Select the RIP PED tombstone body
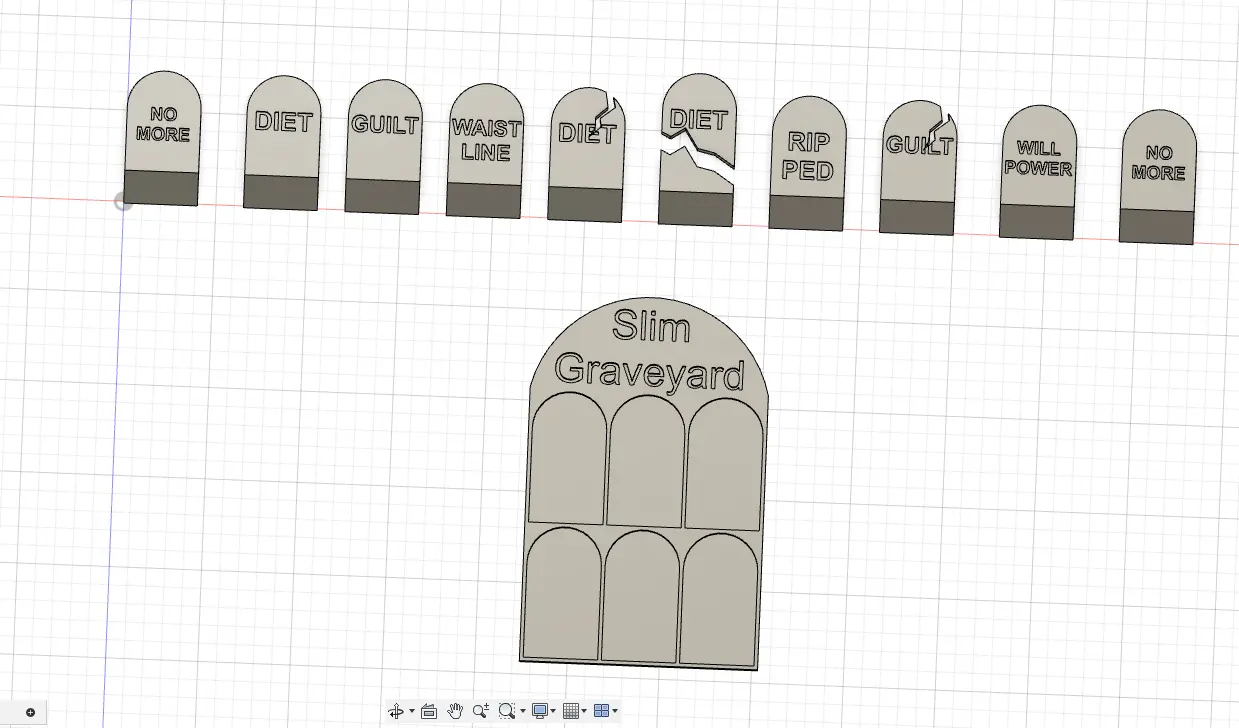The width and height of the screenshot is (1239, 728). coord(807,164)
